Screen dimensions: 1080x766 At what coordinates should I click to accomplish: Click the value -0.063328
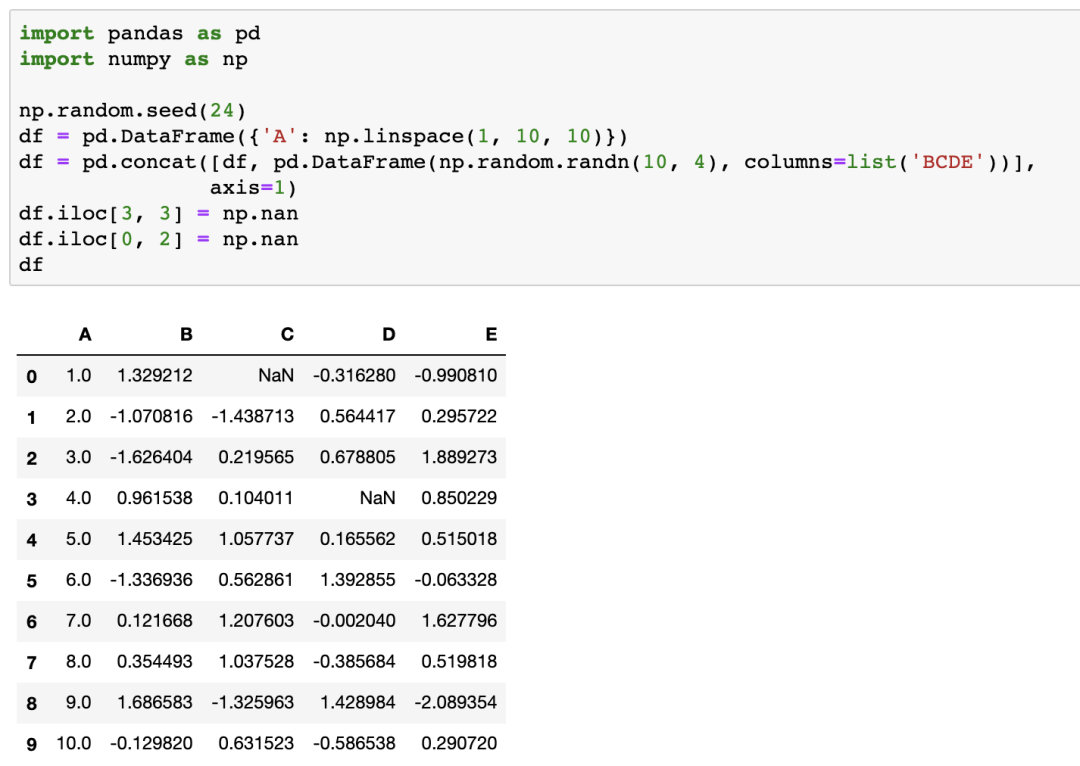pyautogui.click(x=455, y=579)
